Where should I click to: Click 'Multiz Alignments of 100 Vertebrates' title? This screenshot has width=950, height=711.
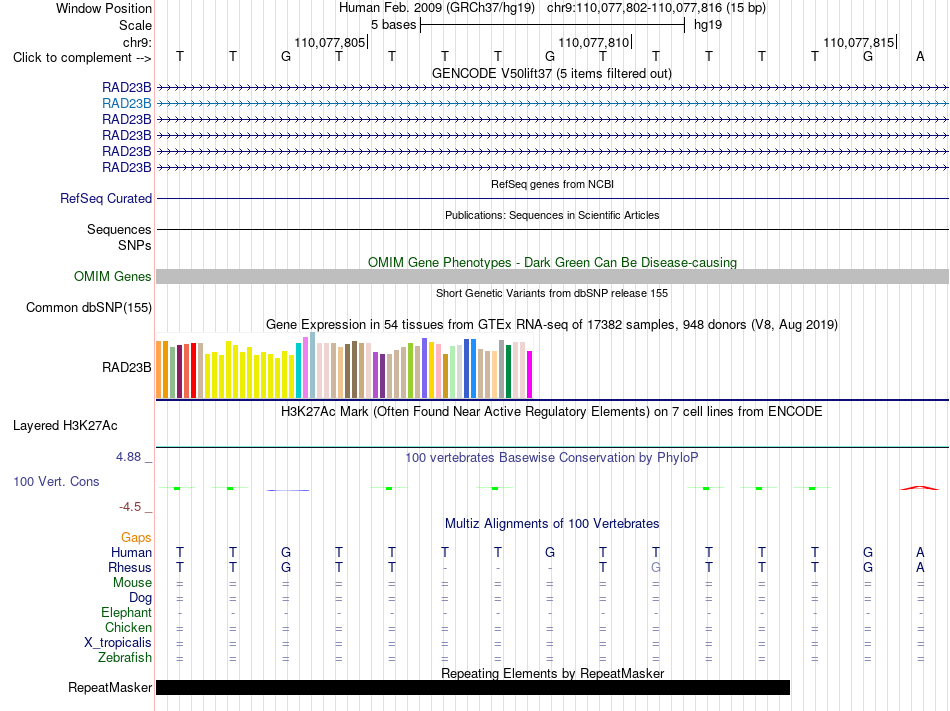pos(552,524)
